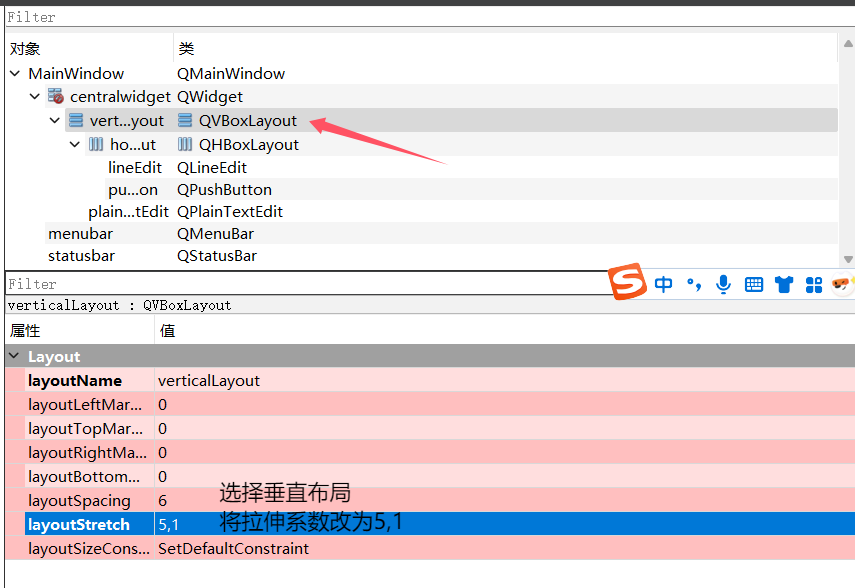Edit the layoutLeftMar... value 0
This screenshot has height=588, width=855.
coord(505,404)
